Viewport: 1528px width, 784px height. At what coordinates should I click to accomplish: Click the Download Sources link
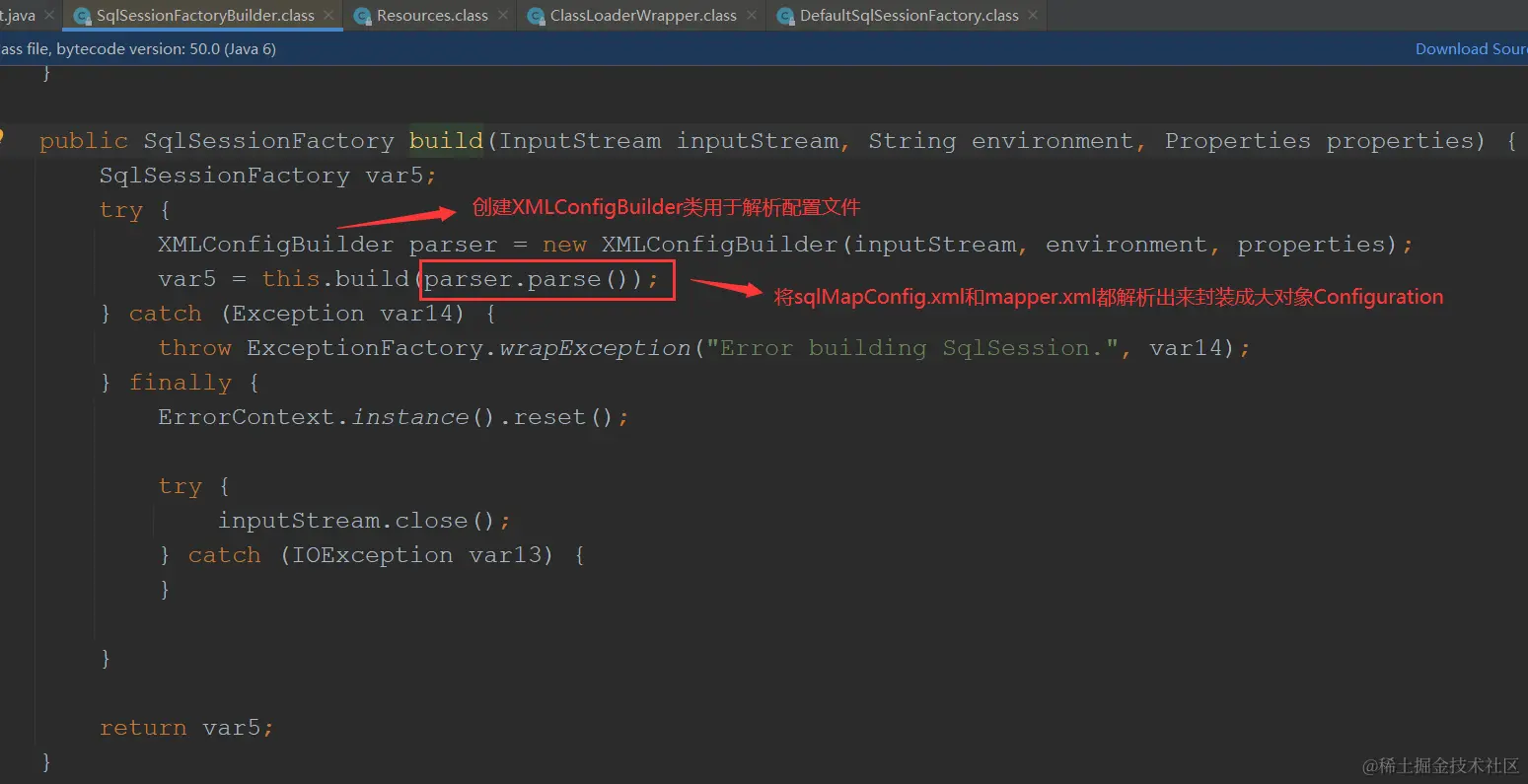click(x=1471, y=49)
